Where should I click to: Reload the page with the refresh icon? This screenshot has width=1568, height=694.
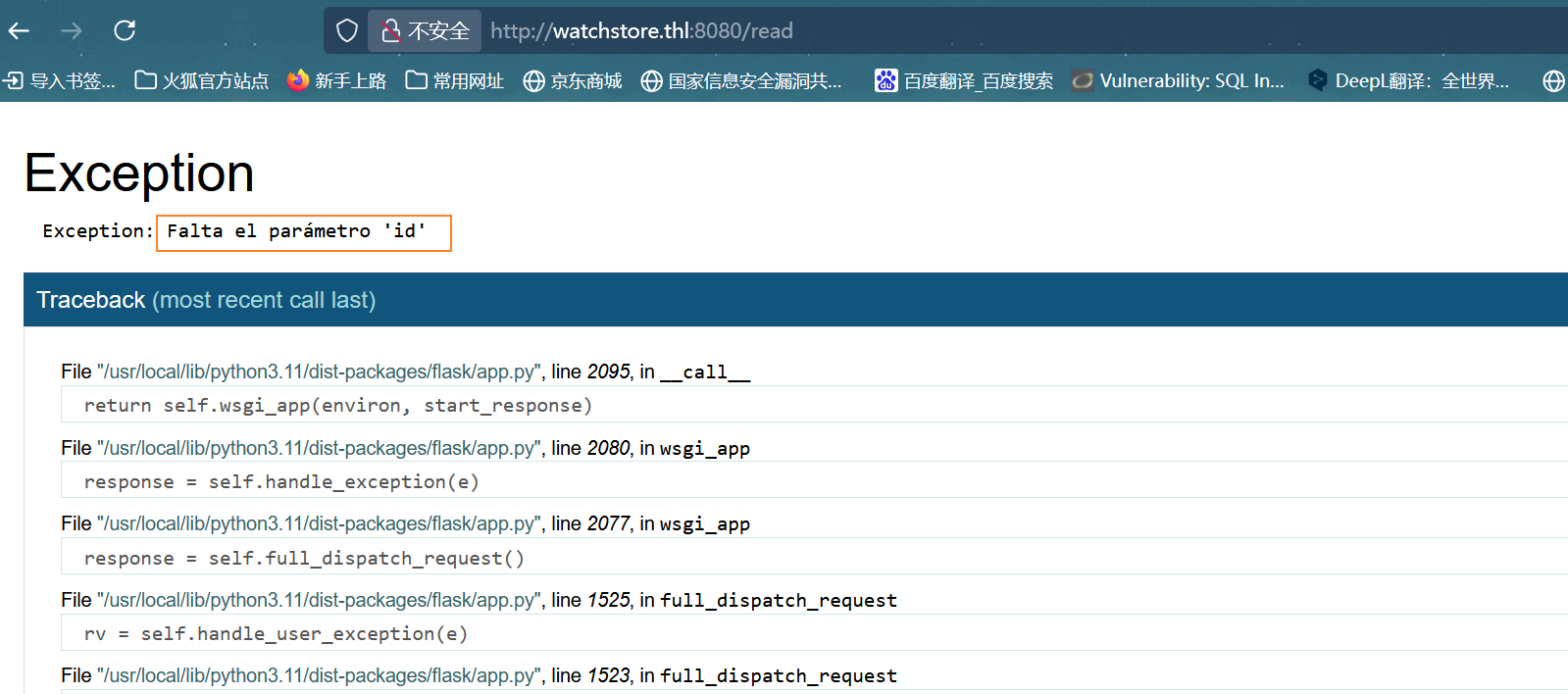[x=125, y=30]
